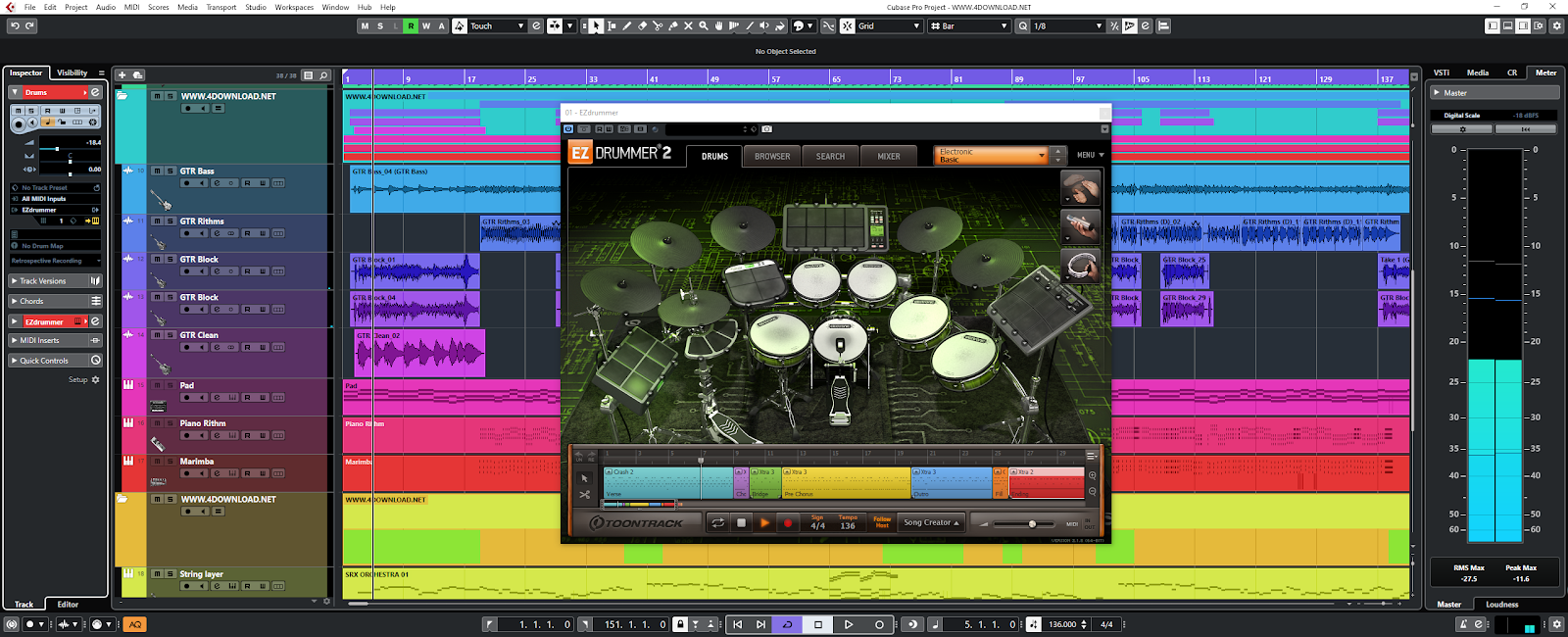Click EZdrummer song track zoom-in icon
1568x637 pixels.
1093,475
